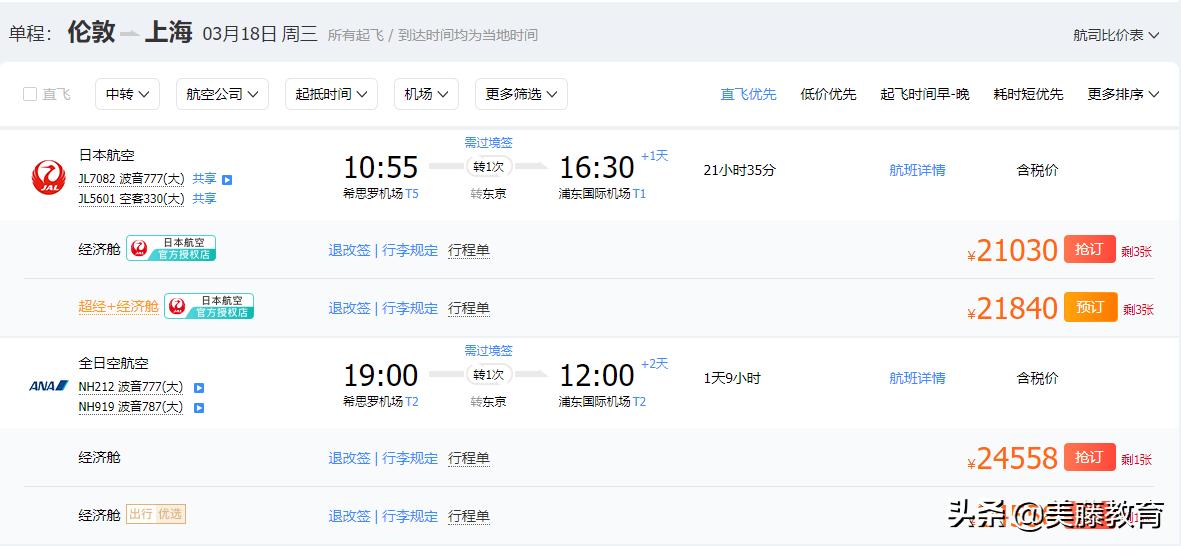The image size is (1181, 546).
Task: Click the 共享 label next to JL5601
Action: (x=204, y=199)
